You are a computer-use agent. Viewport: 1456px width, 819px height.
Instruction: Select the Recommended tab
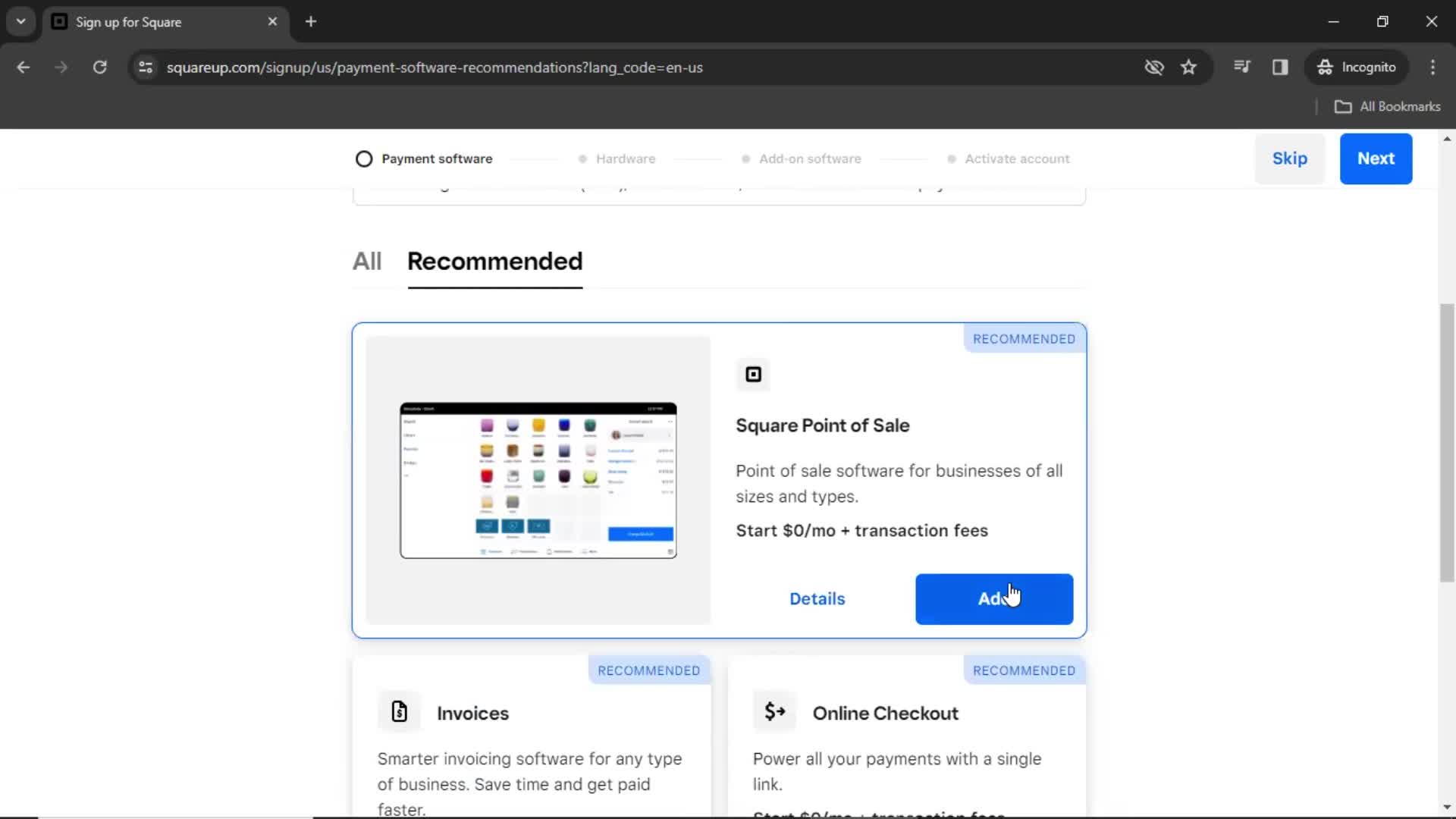click(494, 261)
